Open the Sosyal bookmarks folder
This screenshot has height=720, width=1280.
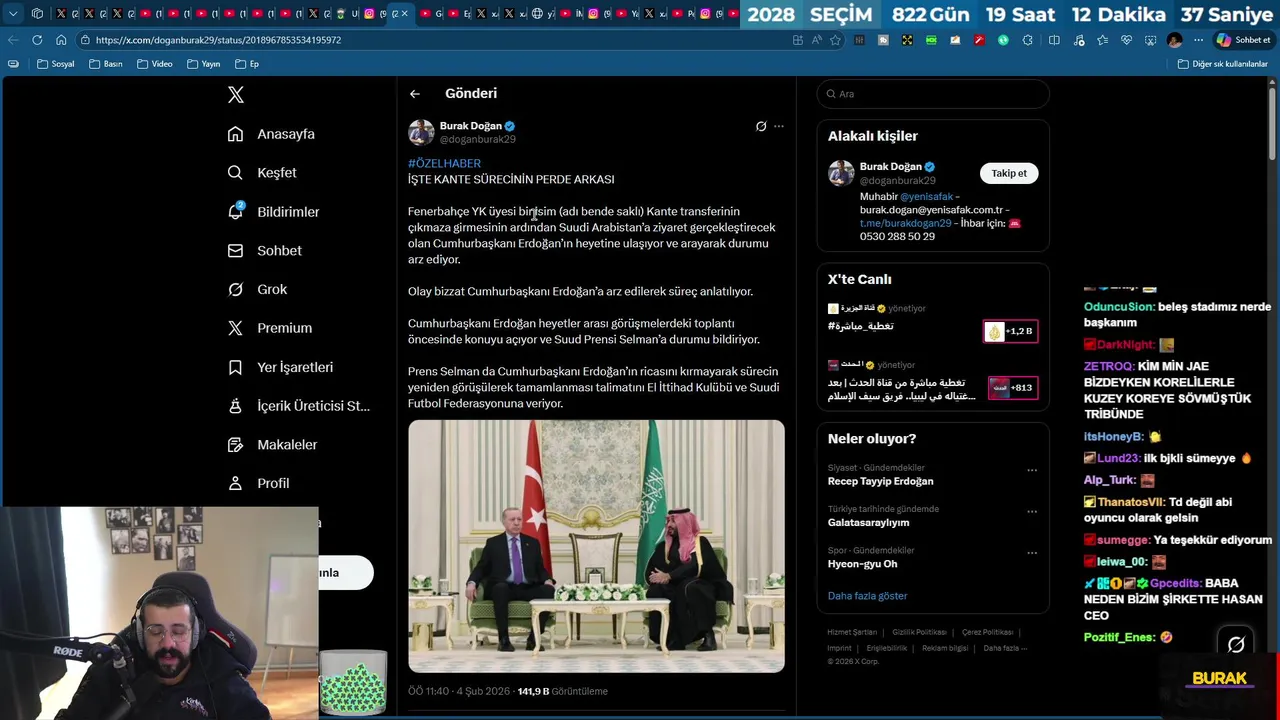(56, 64)
